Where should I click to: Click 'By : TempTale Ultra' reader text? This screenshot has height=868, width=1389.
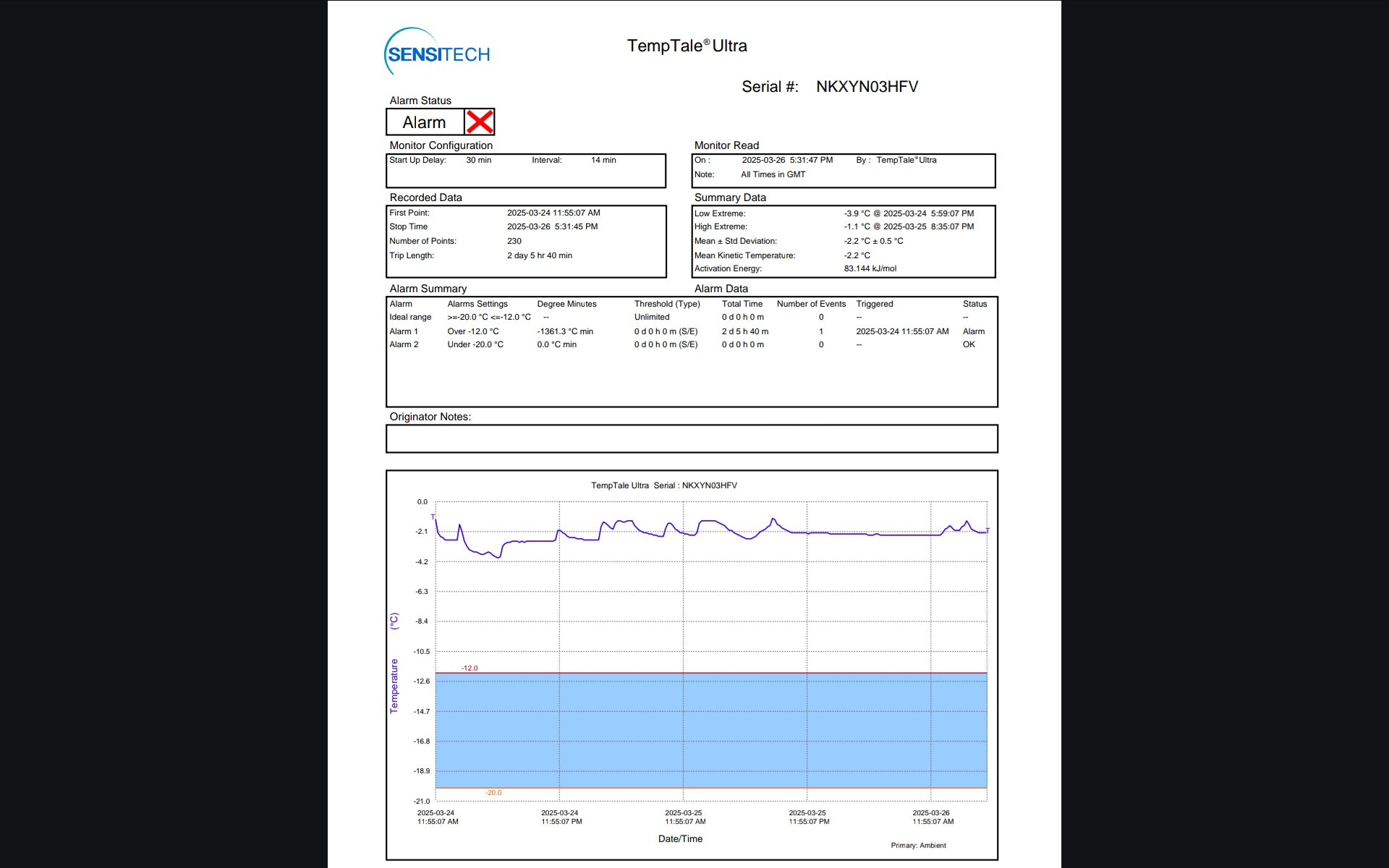coord(896,160)
